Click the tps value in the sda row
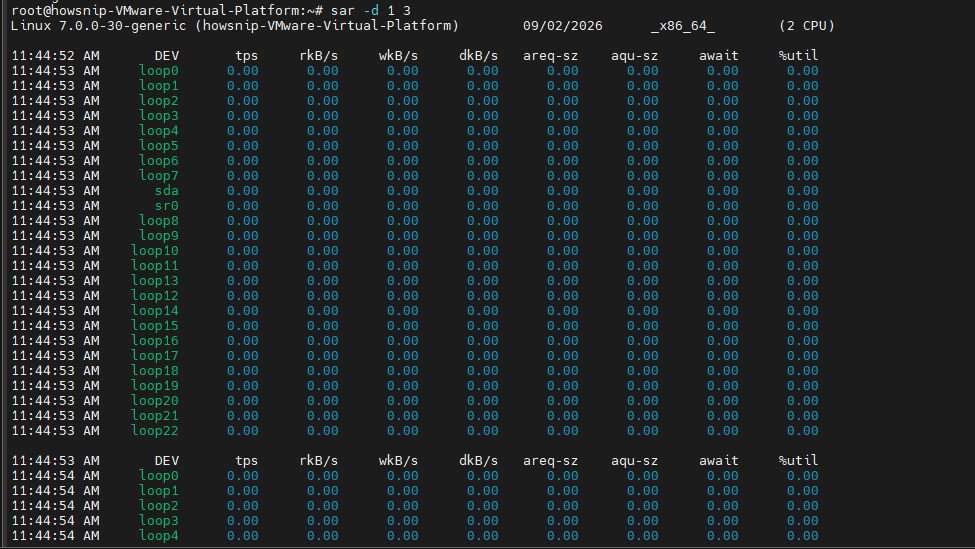Viewport: 975px width, 549px height. pos(243,190)
